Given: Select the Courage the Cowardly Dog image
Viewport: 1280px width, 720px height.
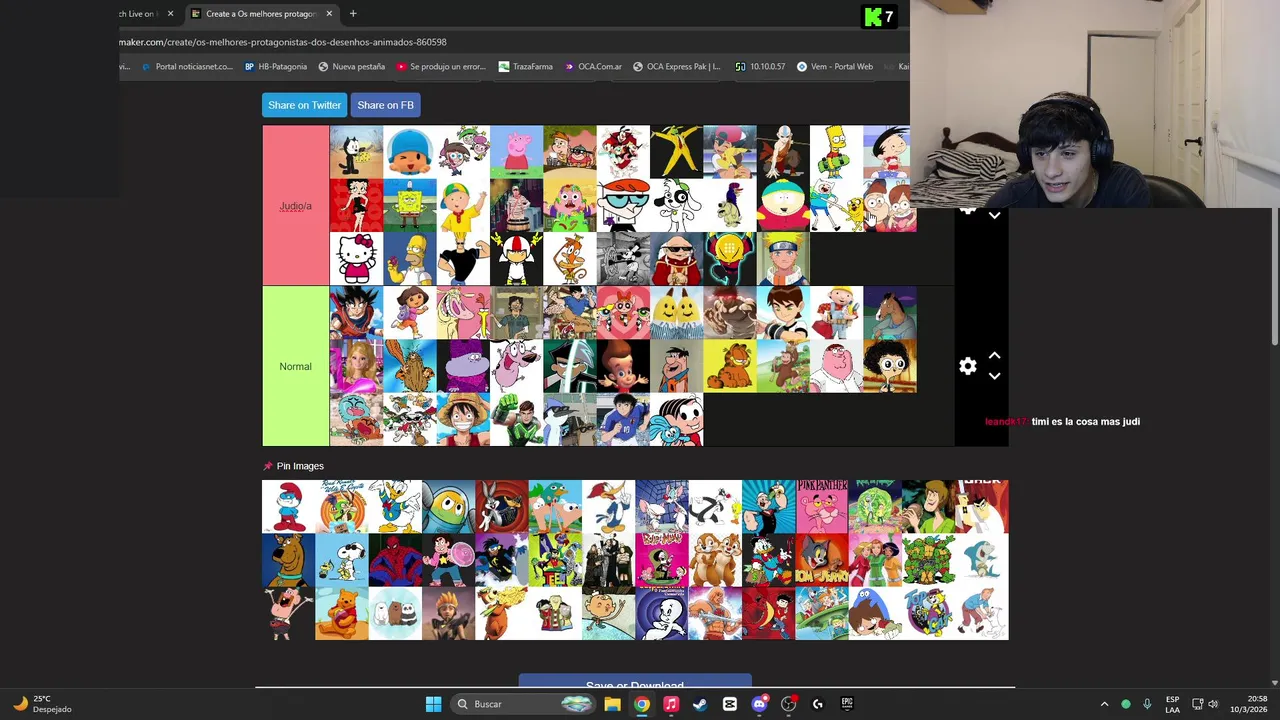Looking at the screenshot, I should (516, 366).
